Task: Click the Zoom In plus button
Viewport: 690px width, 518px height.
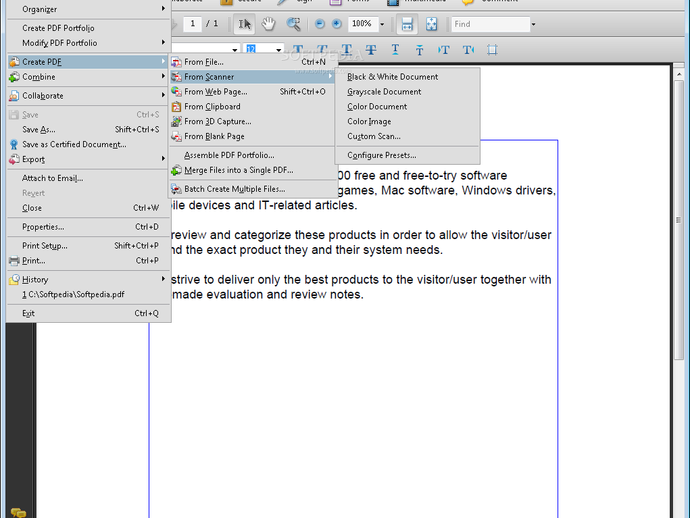Action: click(337, 24)
